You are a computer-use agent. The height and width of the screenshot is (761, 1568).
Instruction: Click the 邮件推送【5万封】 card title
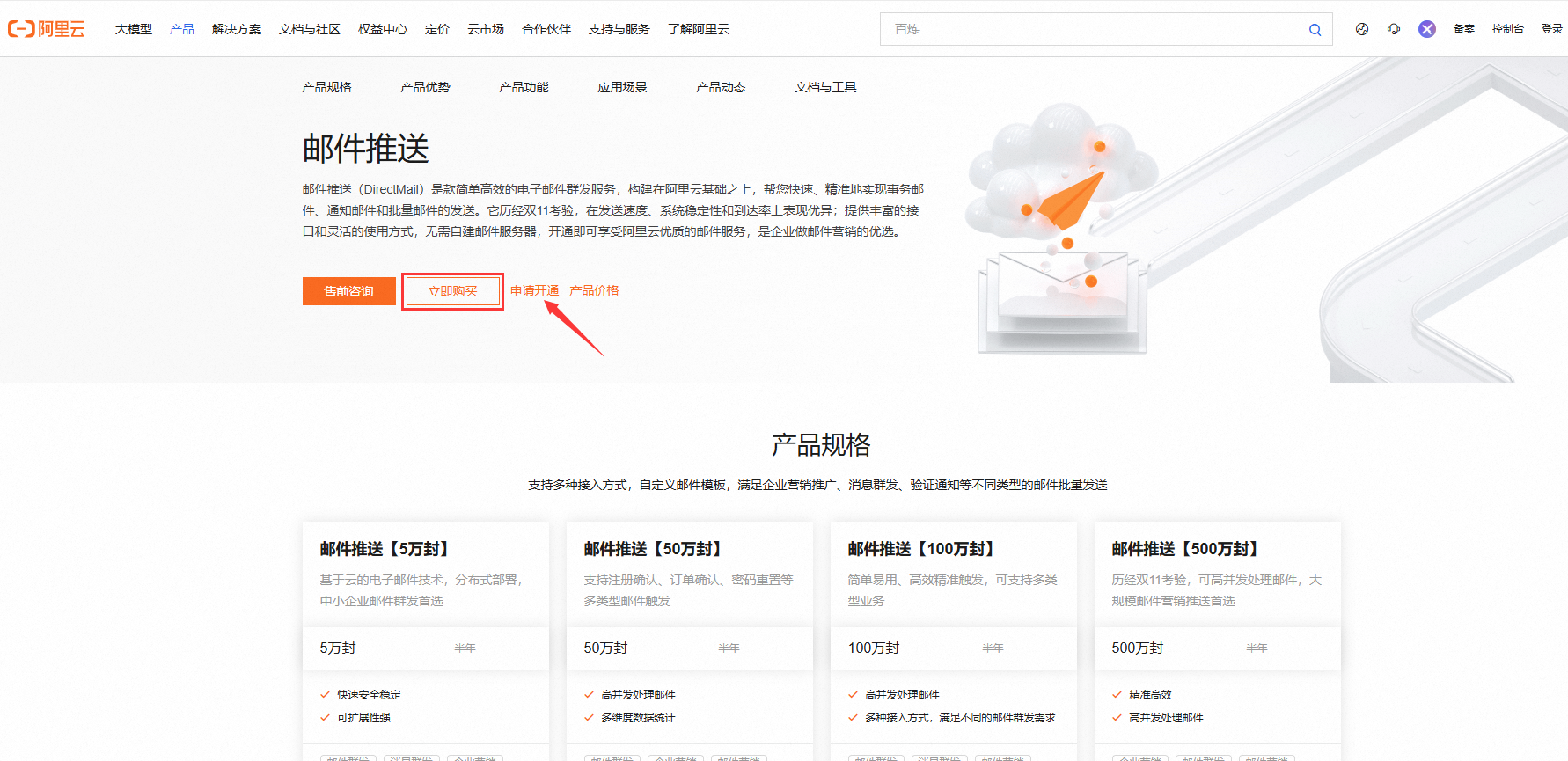[x=385, y=549]
